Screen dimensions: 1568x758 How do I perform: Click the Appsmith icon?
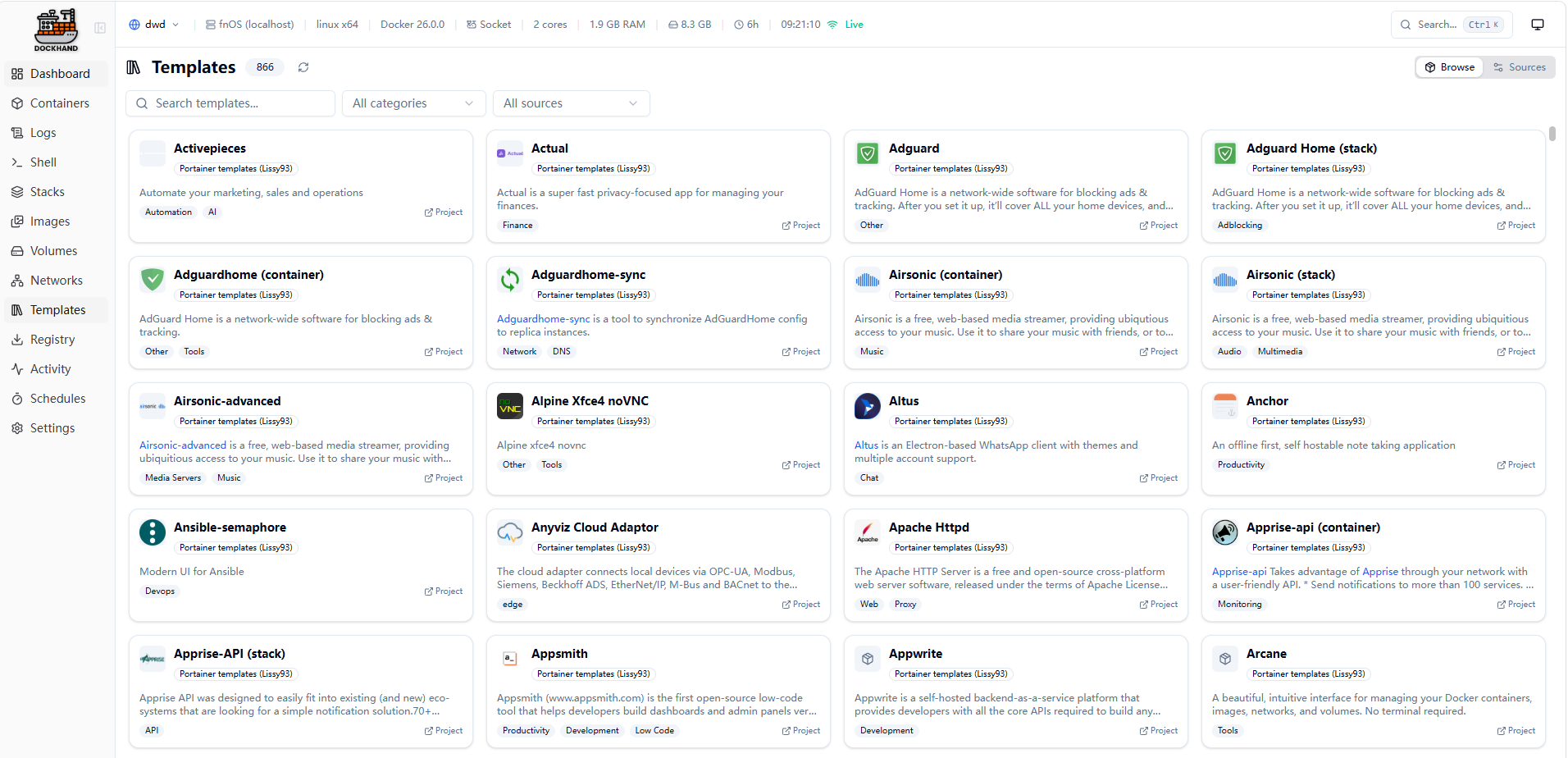pos(510,659)
